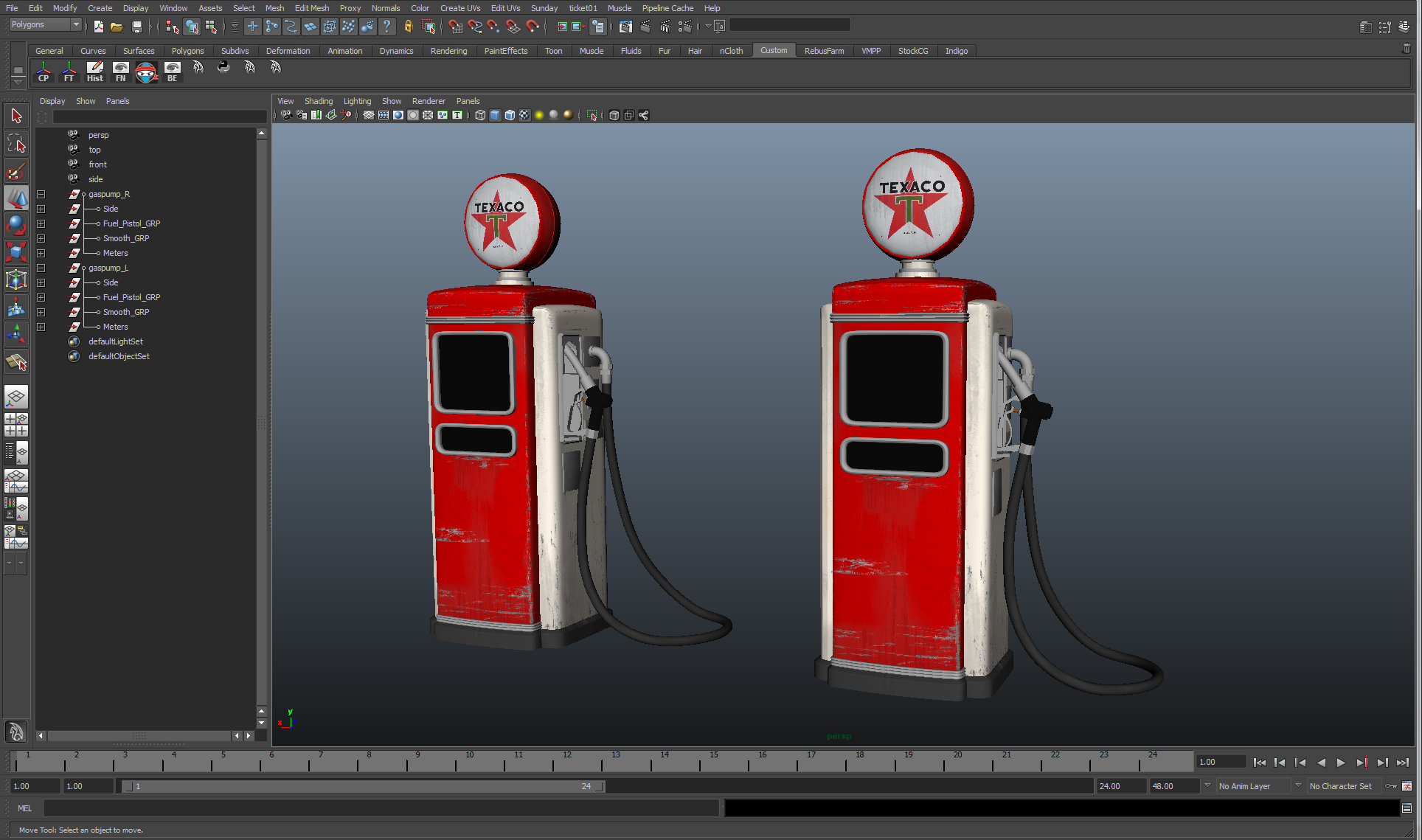The image size is (1422, 840).
Task: Click the MEL command line label
Action: coord(25,808)
